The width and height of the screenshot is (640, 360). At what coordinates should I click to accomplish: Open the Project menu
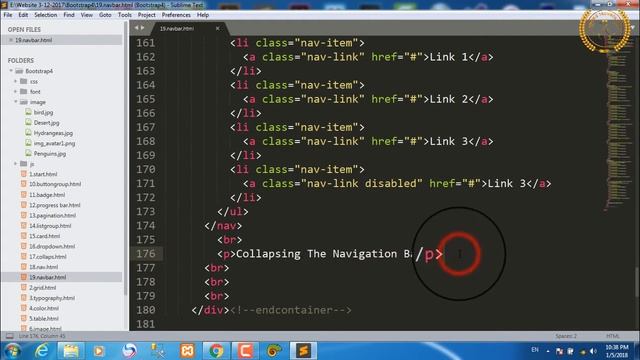147,15
